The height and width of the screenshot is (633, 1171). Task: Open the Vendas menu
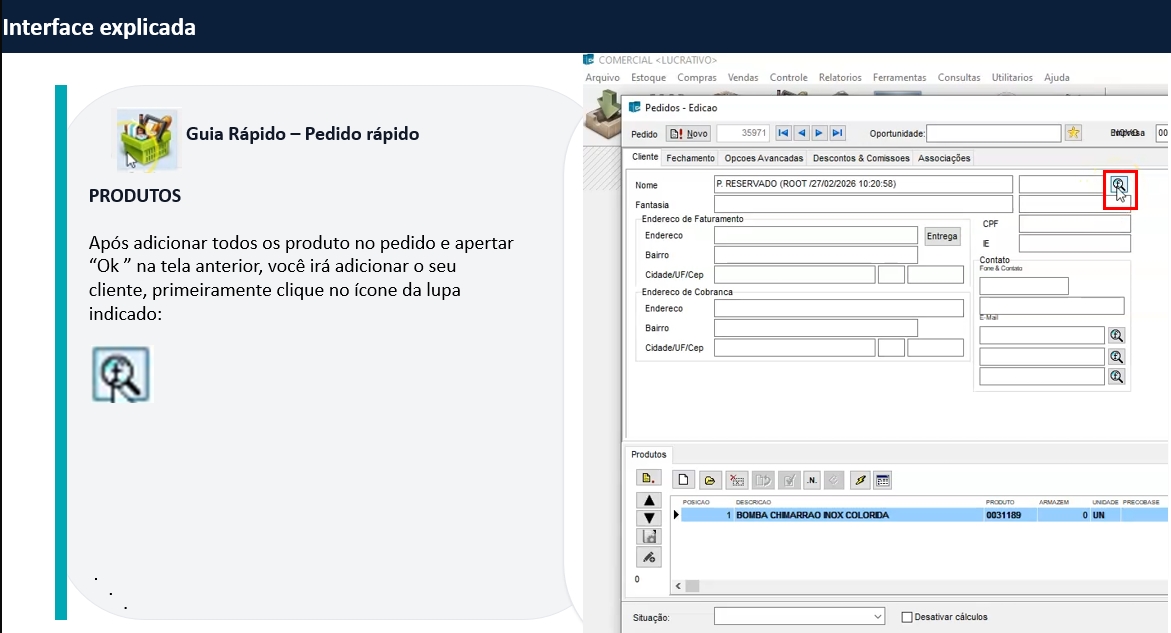742,77
